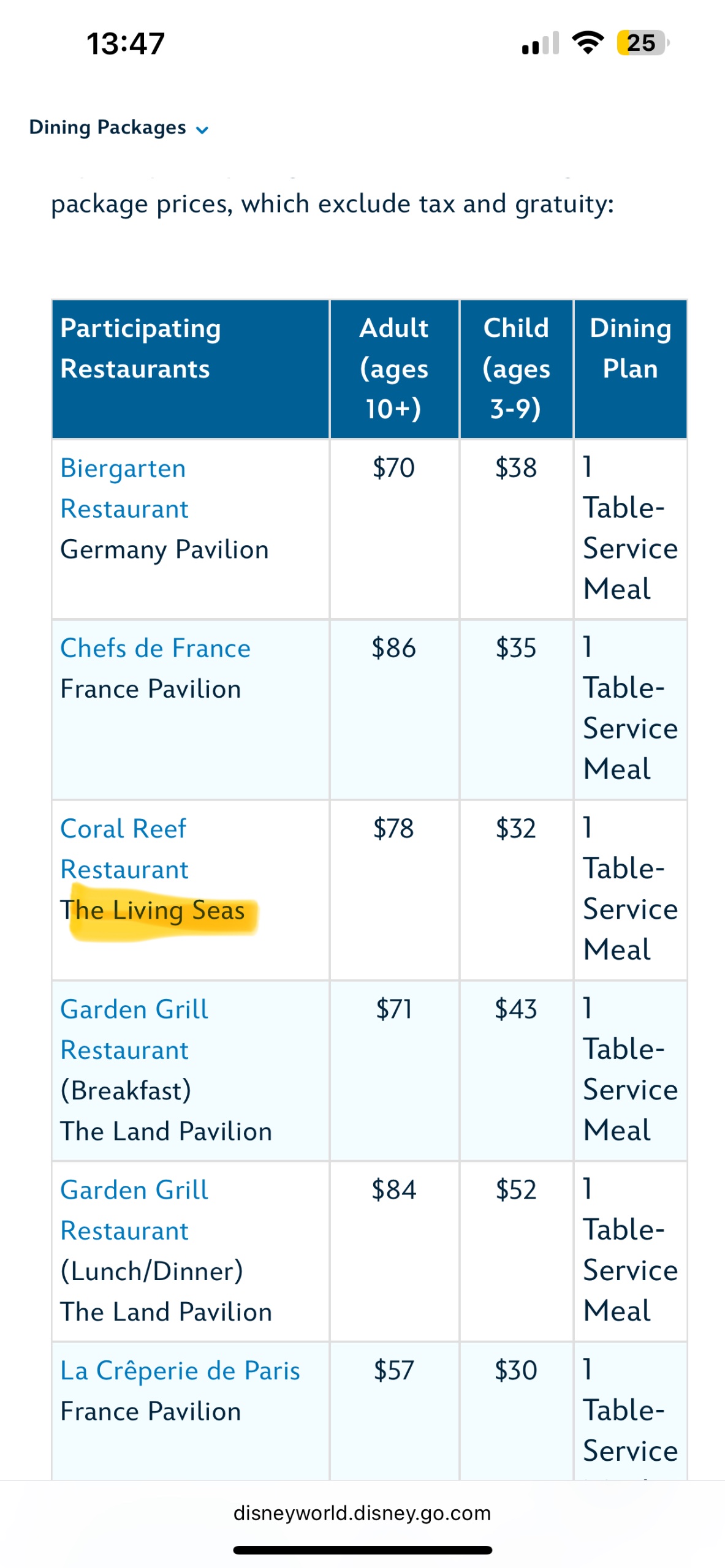Open the La Crêperie de Paris link

coord(180,1370)
